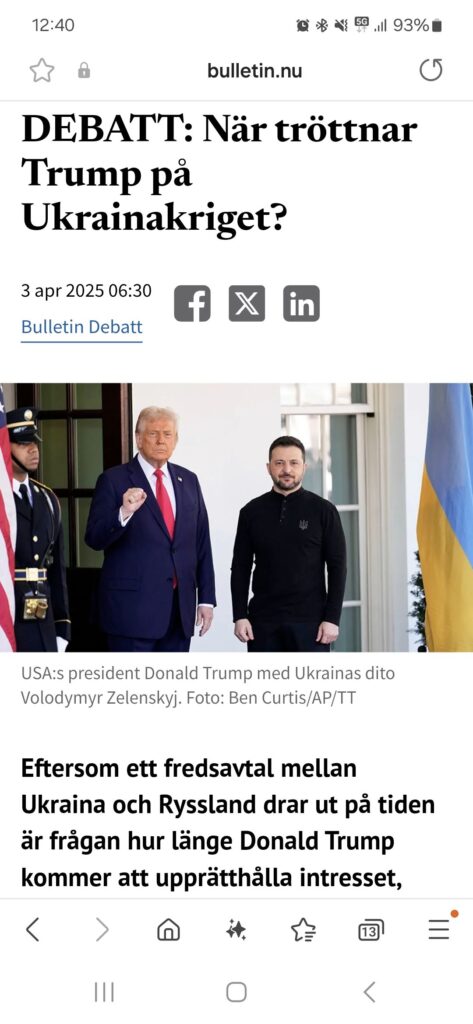The width and height of the screenshot is (473, 1024).
Task: Open the bookmarks list icon
Action: (303, 929)
